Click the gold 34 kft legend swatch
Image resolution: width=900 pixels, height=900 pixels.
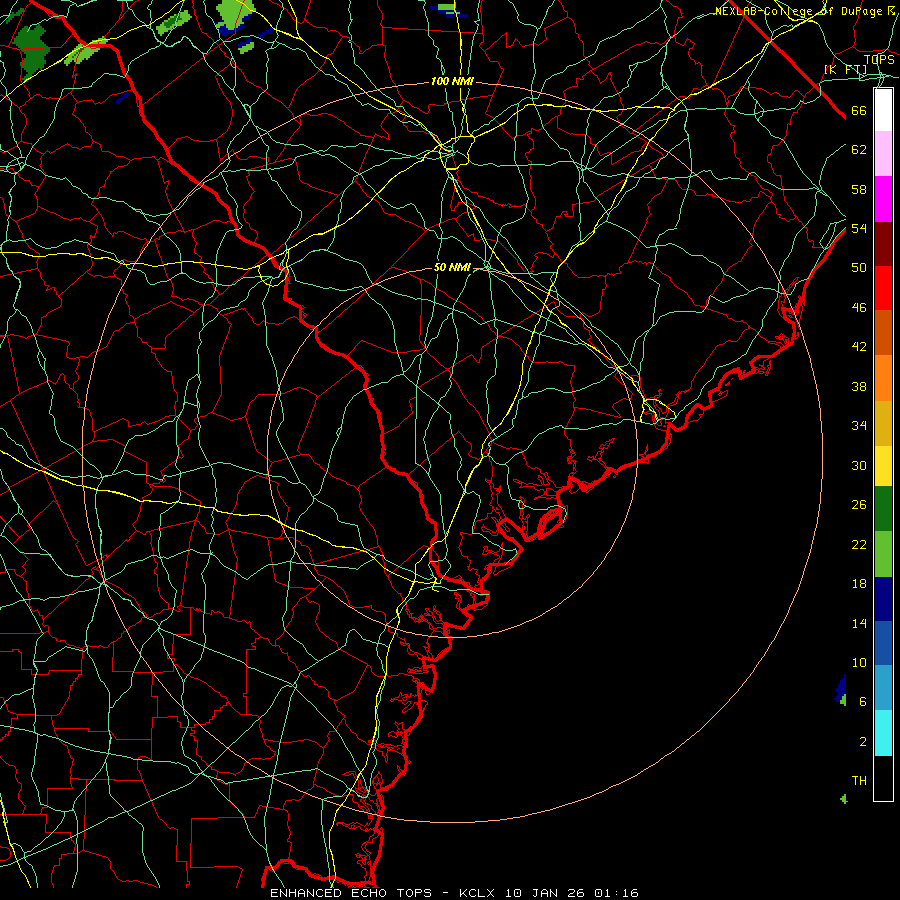(x=883, y=423)
